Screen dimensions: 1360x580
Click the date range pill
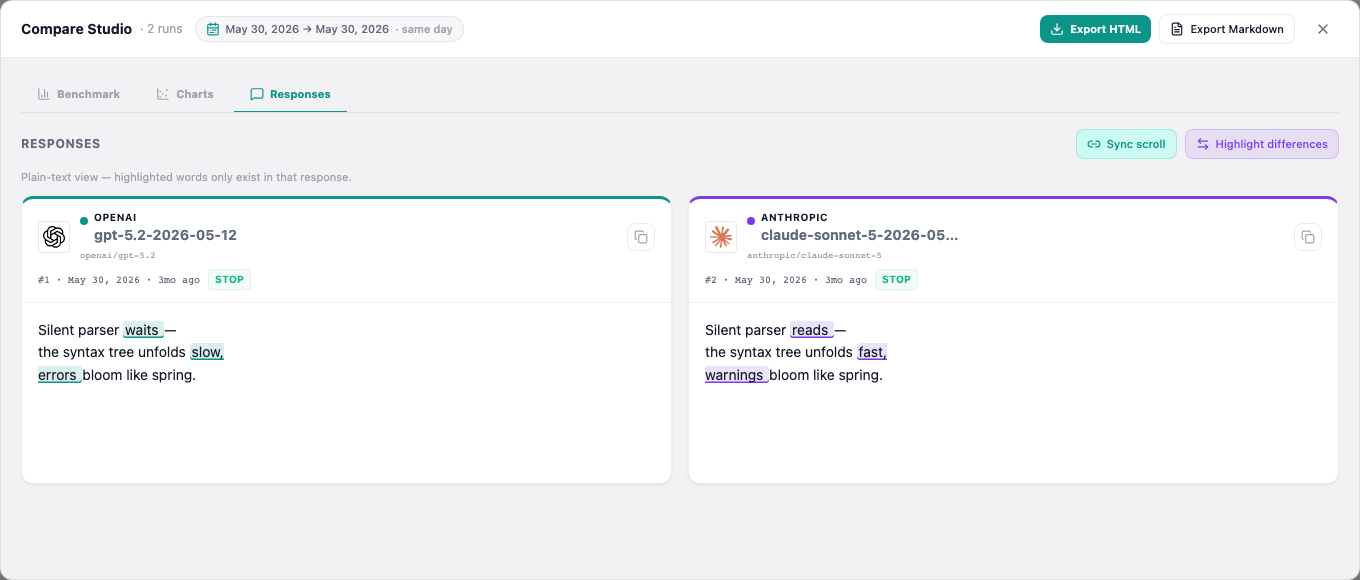click(329, 29)
